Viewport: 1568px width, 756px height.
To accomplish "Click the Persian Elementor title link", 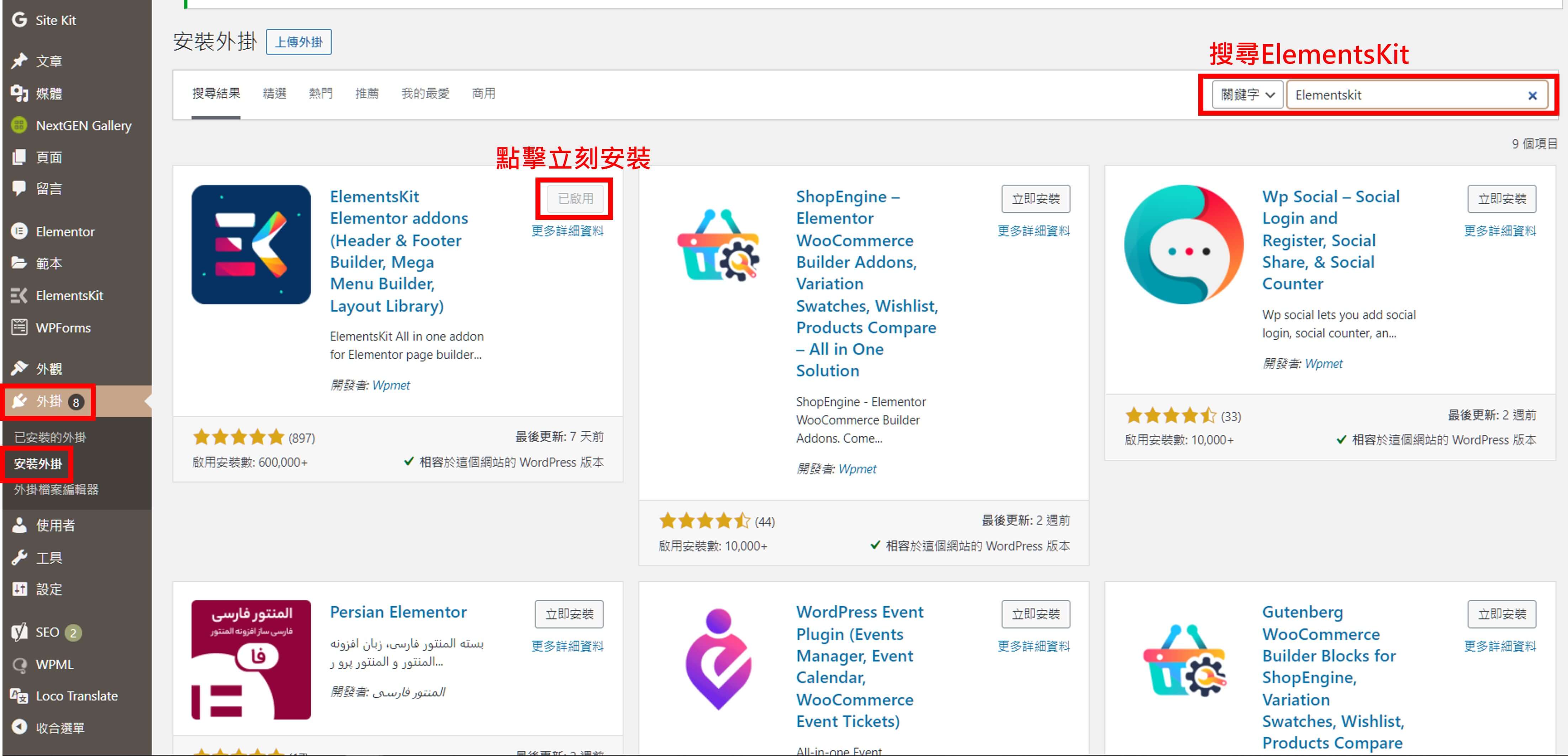I will pos(398,612).
